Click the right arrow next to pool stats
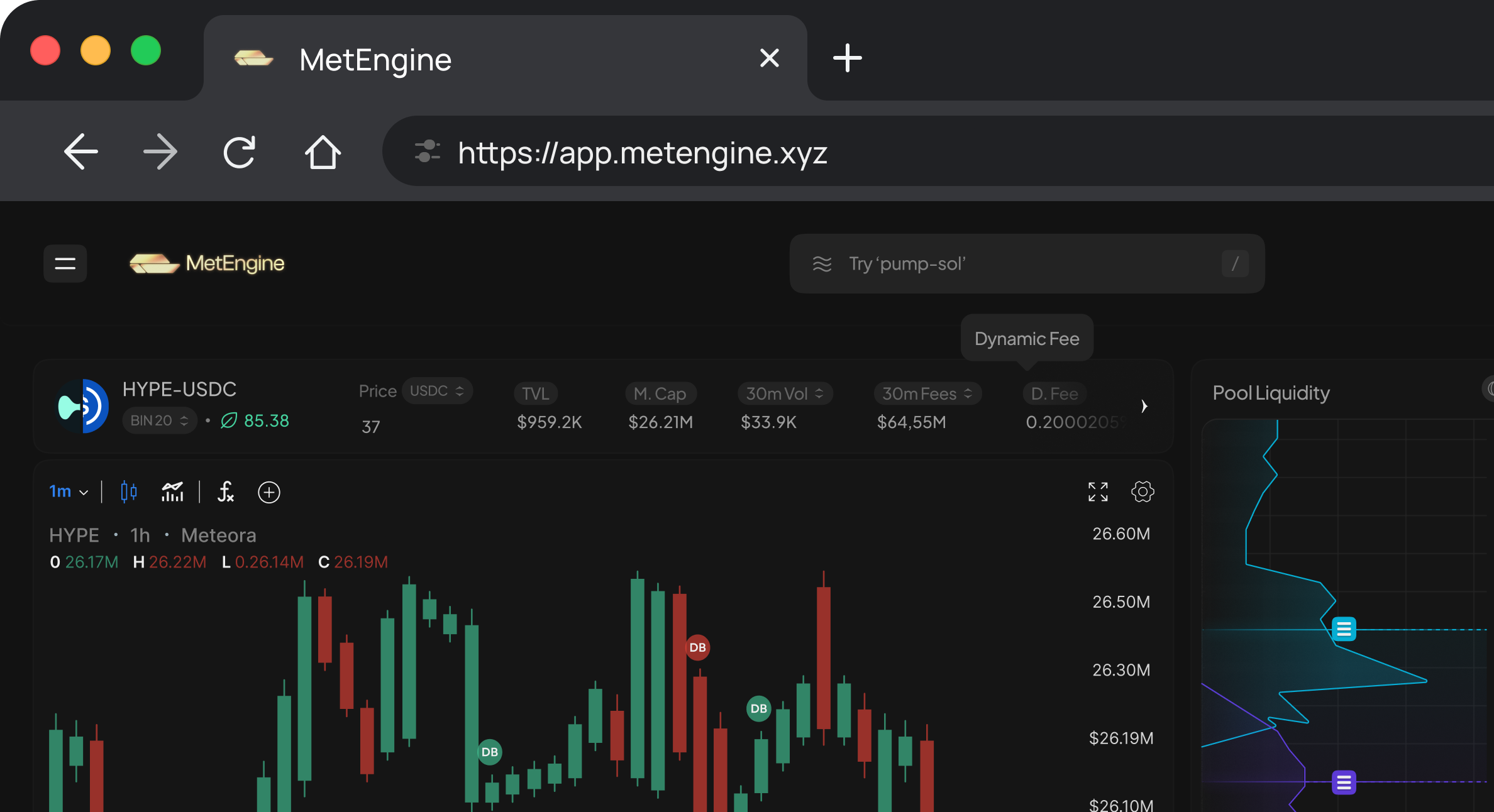 point(1145,406)
